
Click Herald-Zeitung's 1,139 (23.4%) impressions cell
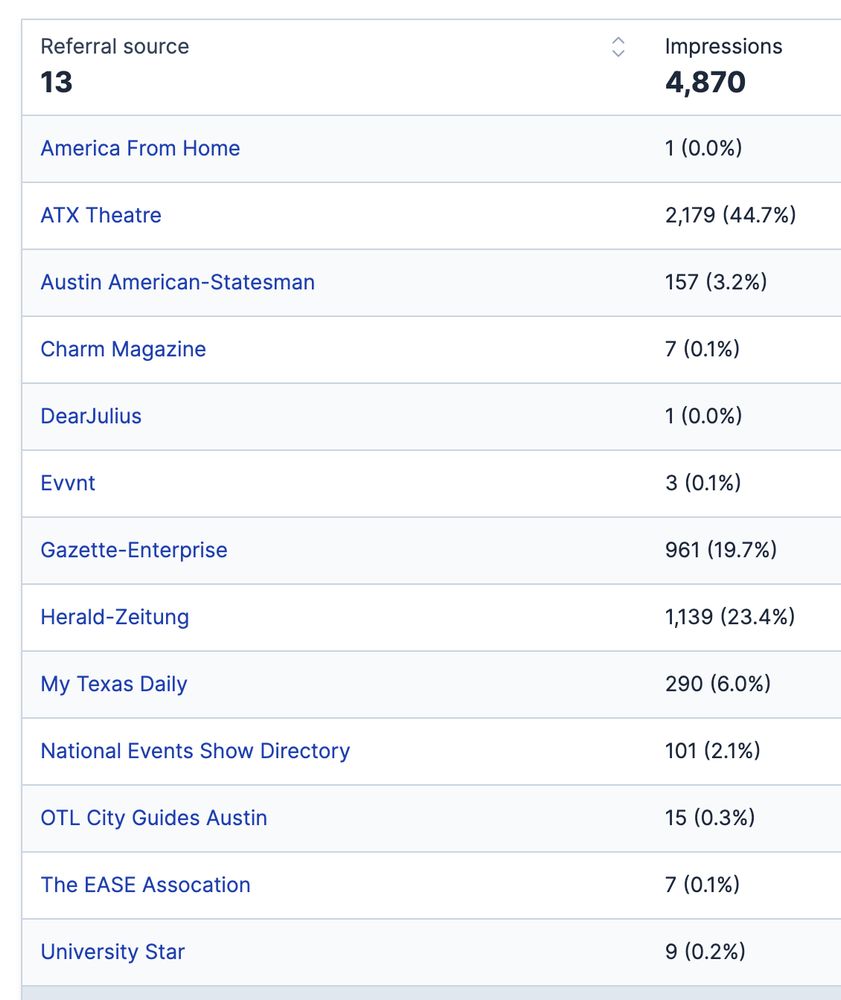[x=730, y=618]
